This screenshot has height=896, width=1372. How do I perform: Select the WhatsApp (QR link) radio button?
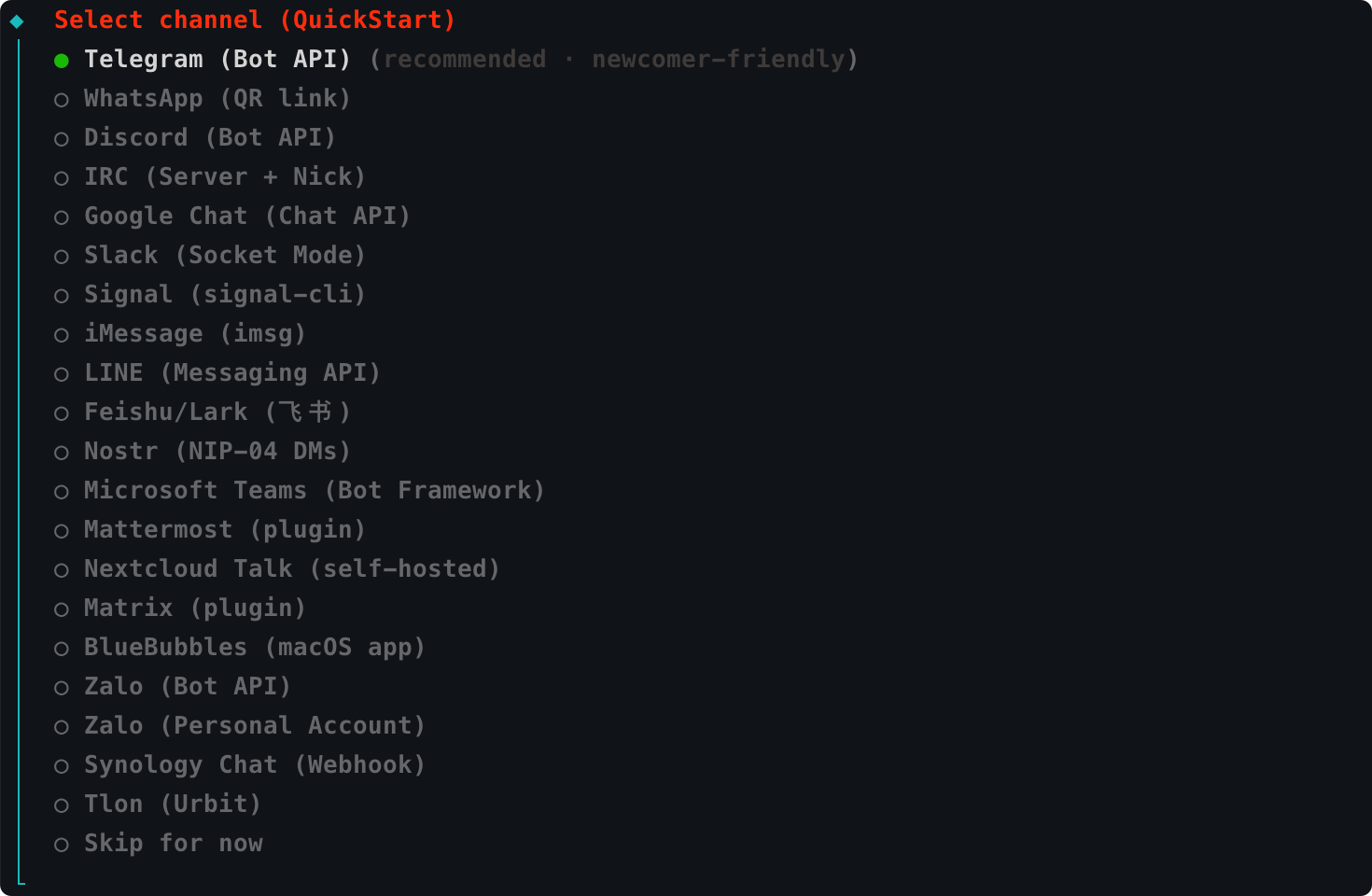click(x=62, y=100)
